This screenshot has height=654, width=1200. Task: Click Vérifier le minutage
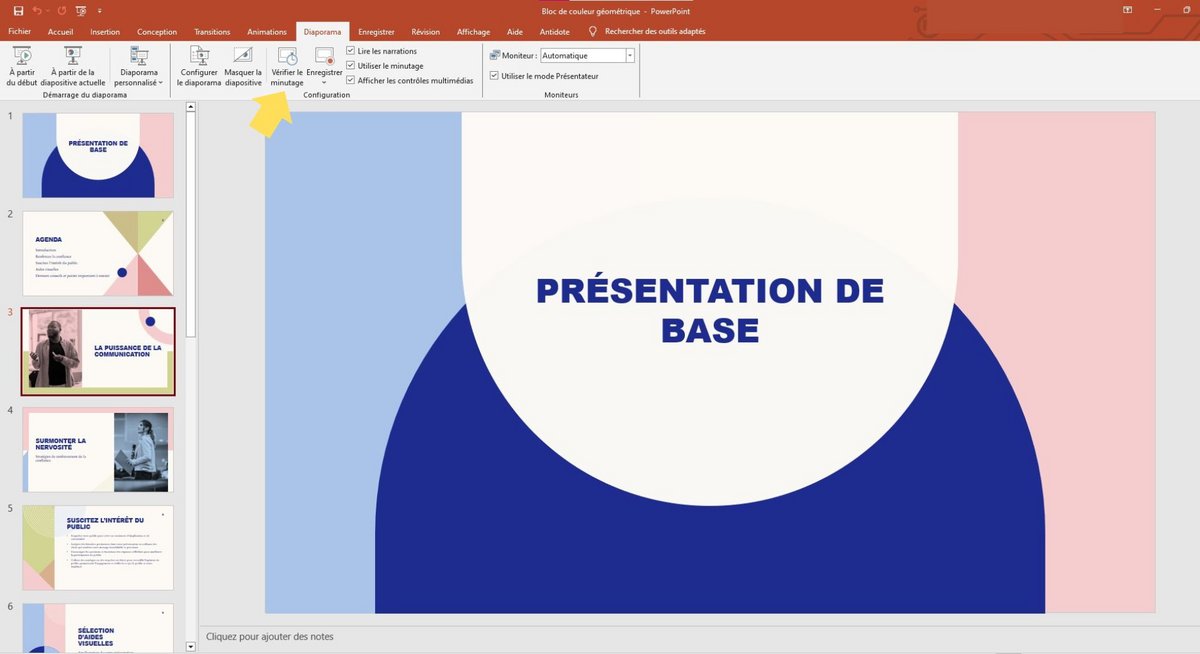287,67
